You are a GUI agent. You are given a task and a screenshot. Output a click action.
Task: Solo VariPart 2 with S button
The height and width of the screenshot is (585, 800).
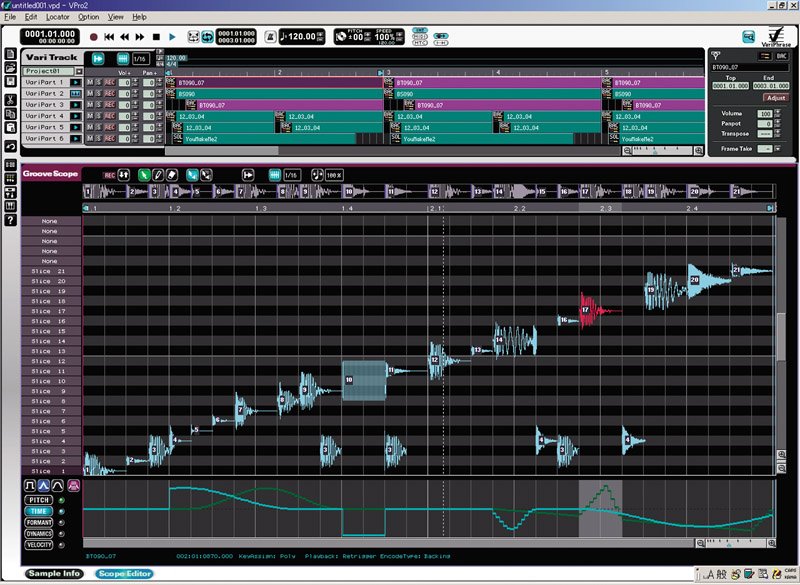point(98,93)
